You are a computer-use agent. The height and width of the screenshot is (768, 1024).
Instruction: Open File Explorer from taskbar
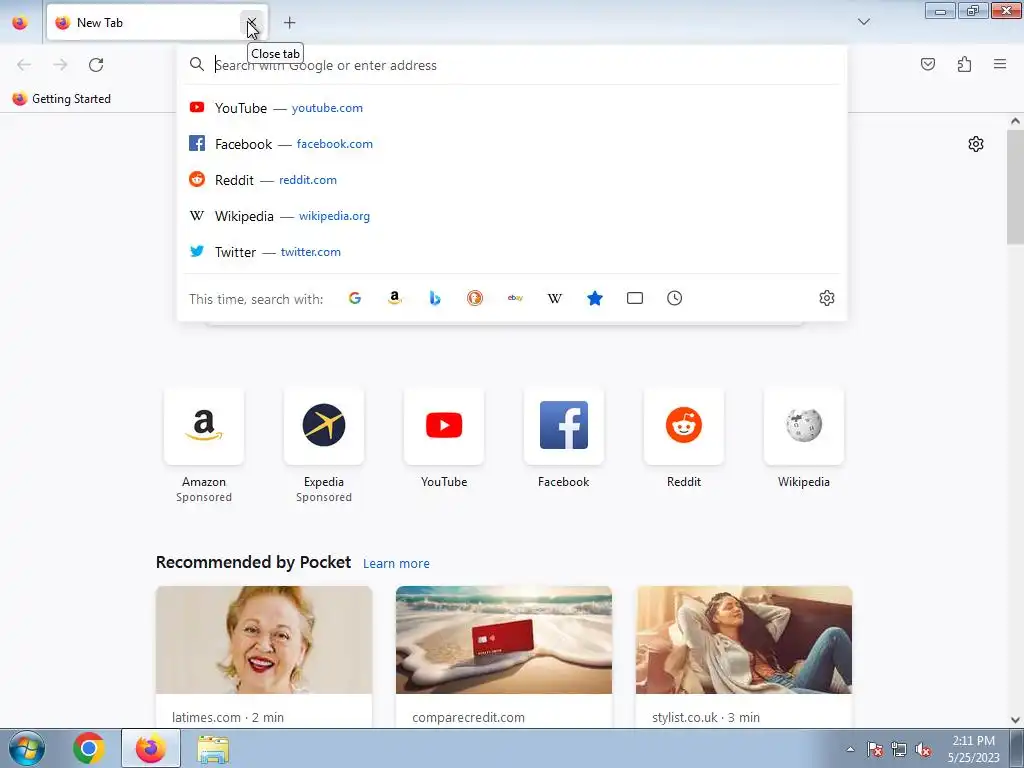click(x=213, y=748)
